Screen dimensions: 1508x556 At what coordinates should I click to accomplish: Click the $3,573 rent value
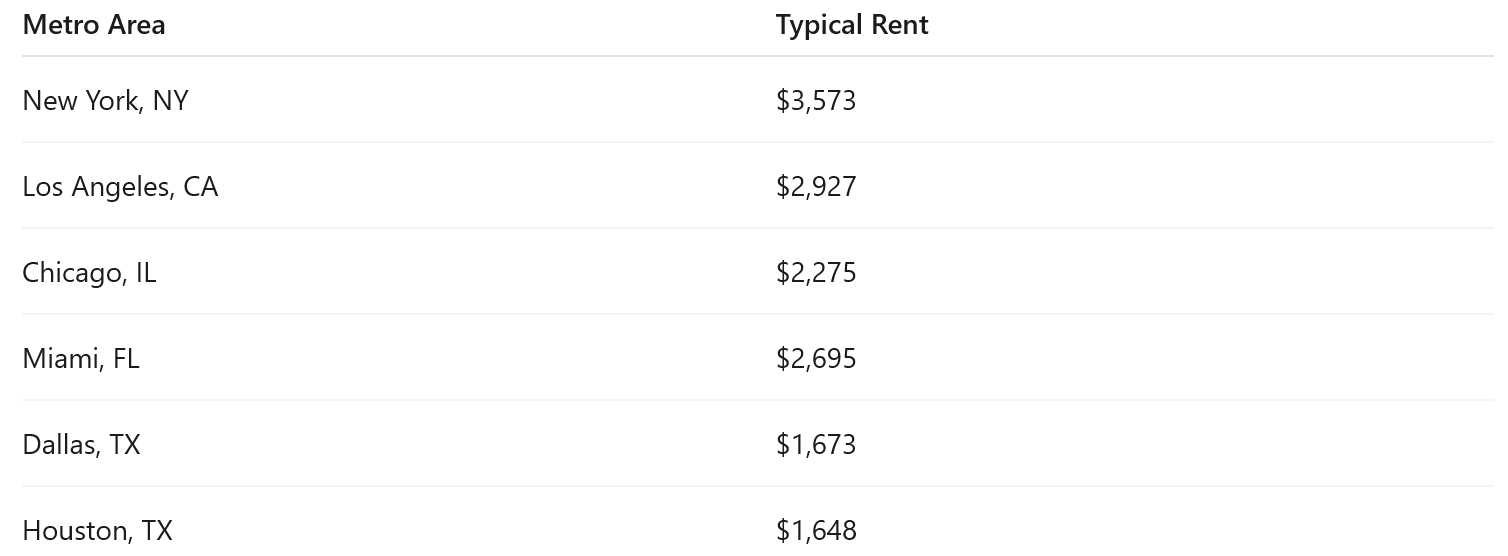816,101
